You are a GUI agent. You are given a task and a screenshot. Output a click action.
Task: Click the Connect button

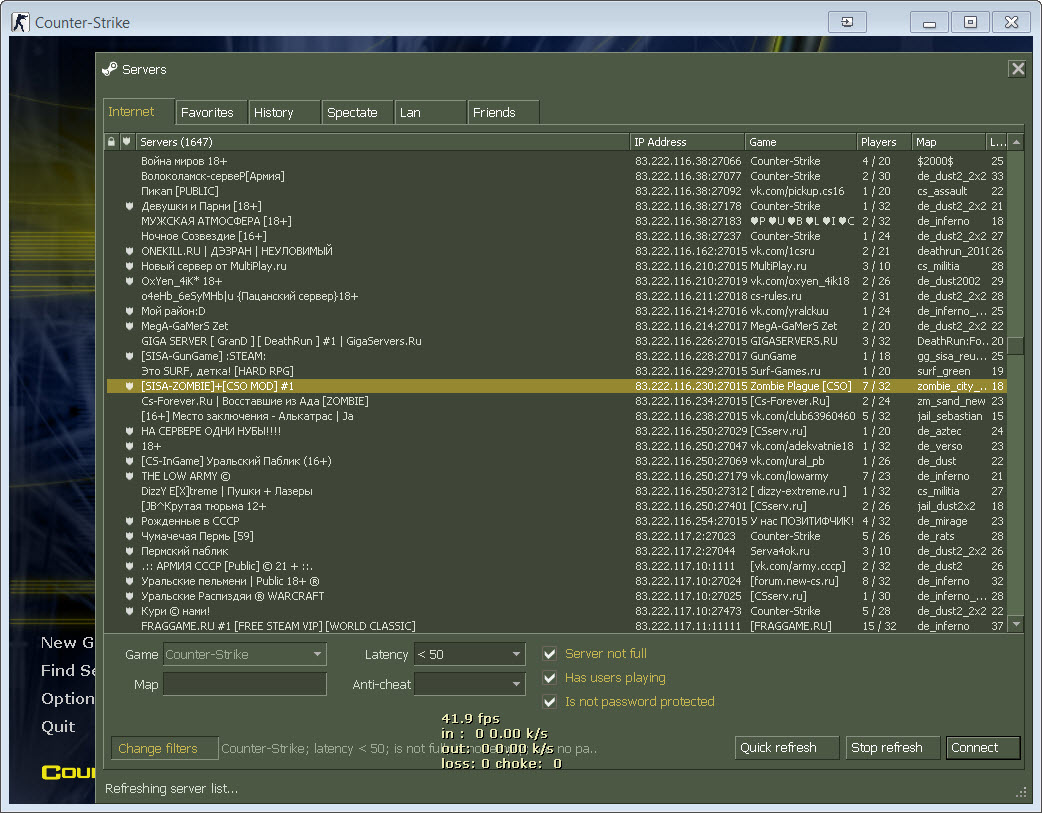tap(982, 748)
